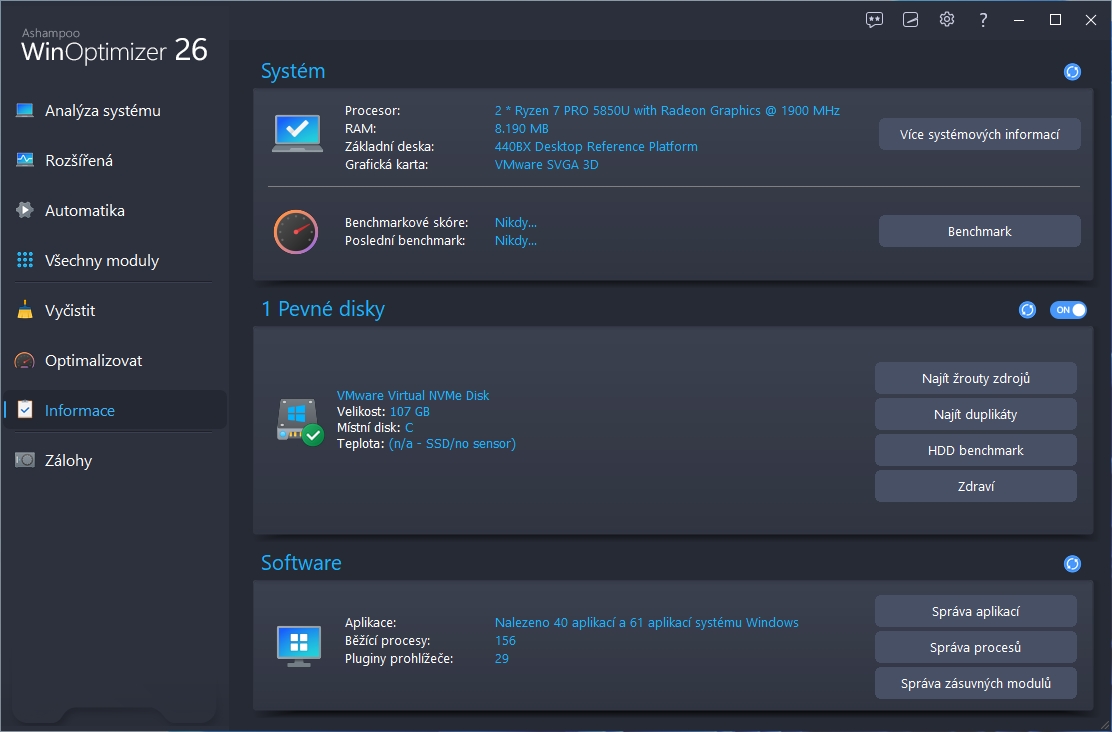The width and height of the screenshot is (1112, 732).
Task: Click the Analýza systému laptop icon
Action: tap(25, 111)
